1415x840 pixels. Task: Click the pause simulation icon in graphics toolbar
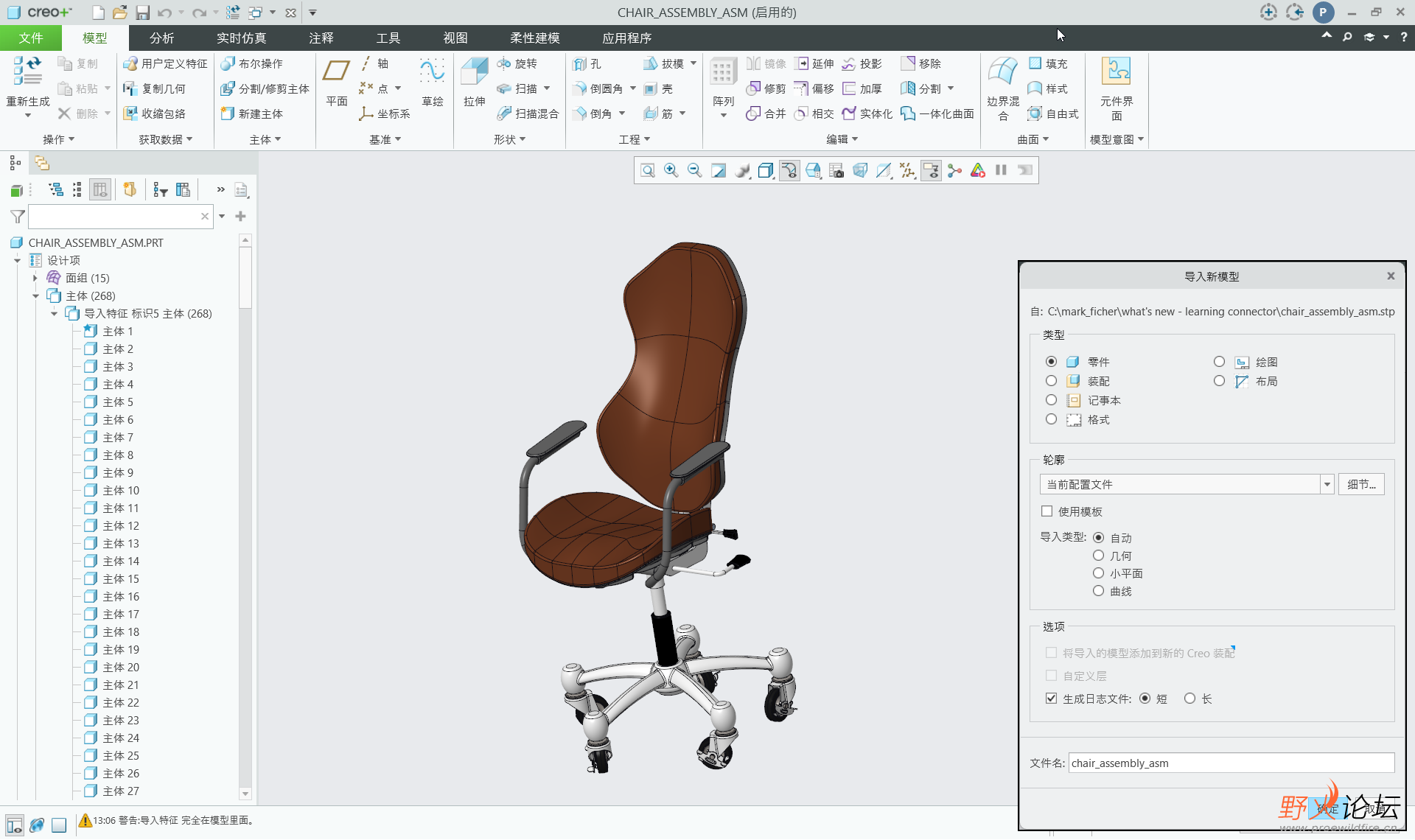pyautogui.click(x=1001, y=171)
